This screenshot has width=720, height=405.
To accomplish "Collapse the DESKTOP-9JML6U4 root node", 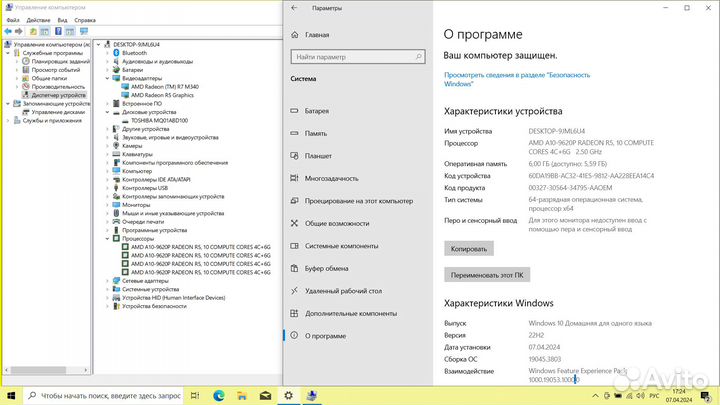I will [98, 45].
